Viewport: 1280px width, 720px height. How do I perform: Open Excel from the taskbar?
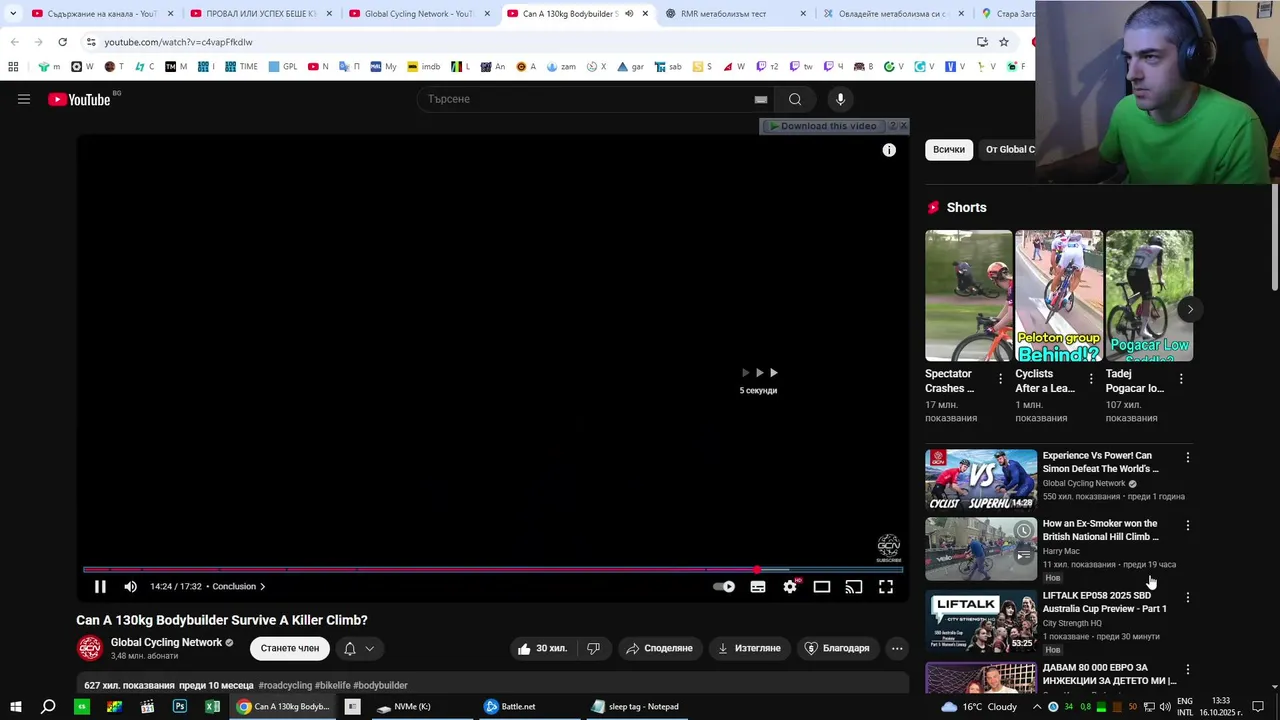[212, 707]
